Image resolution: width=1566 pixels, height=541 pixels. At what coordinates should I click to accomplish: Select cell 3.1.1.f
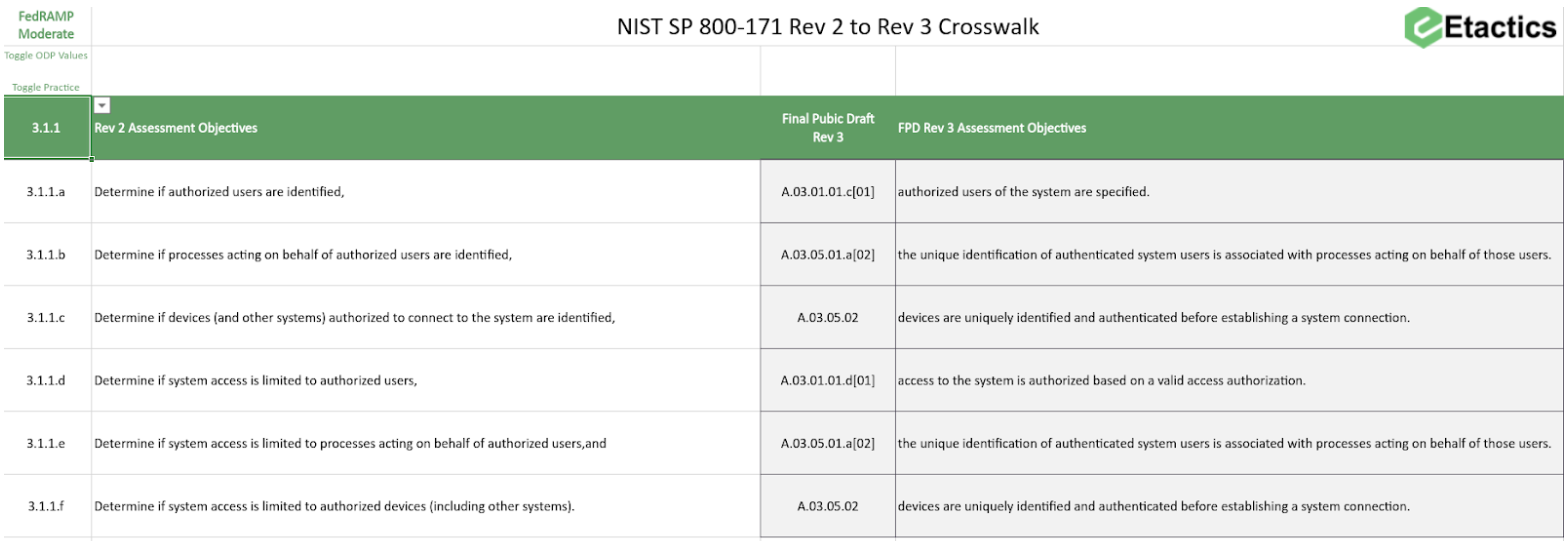(46, 506)
